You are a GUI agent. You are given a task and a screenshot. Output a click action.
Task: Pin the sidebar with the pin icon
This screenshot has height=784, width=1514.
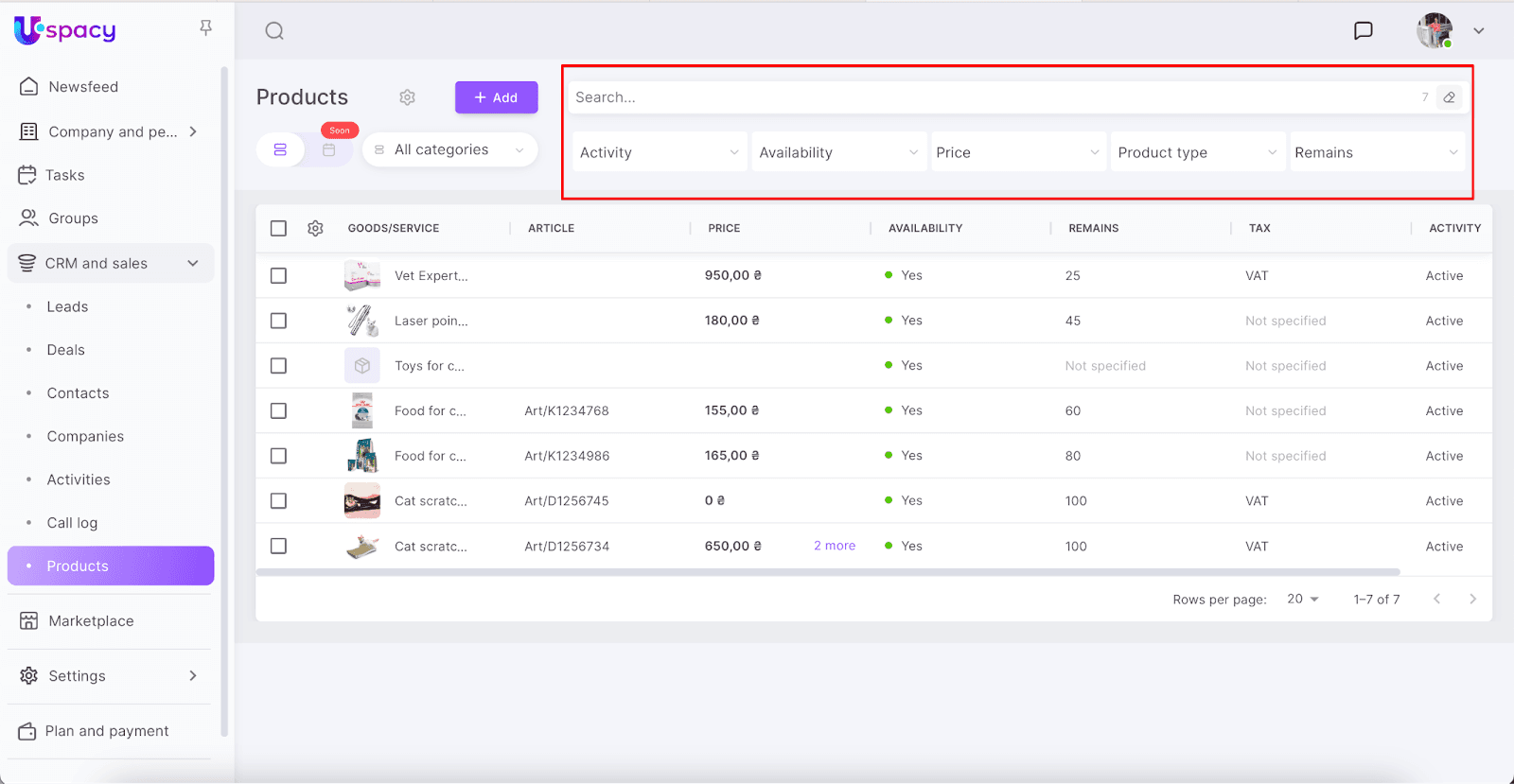tap(205, 28)
